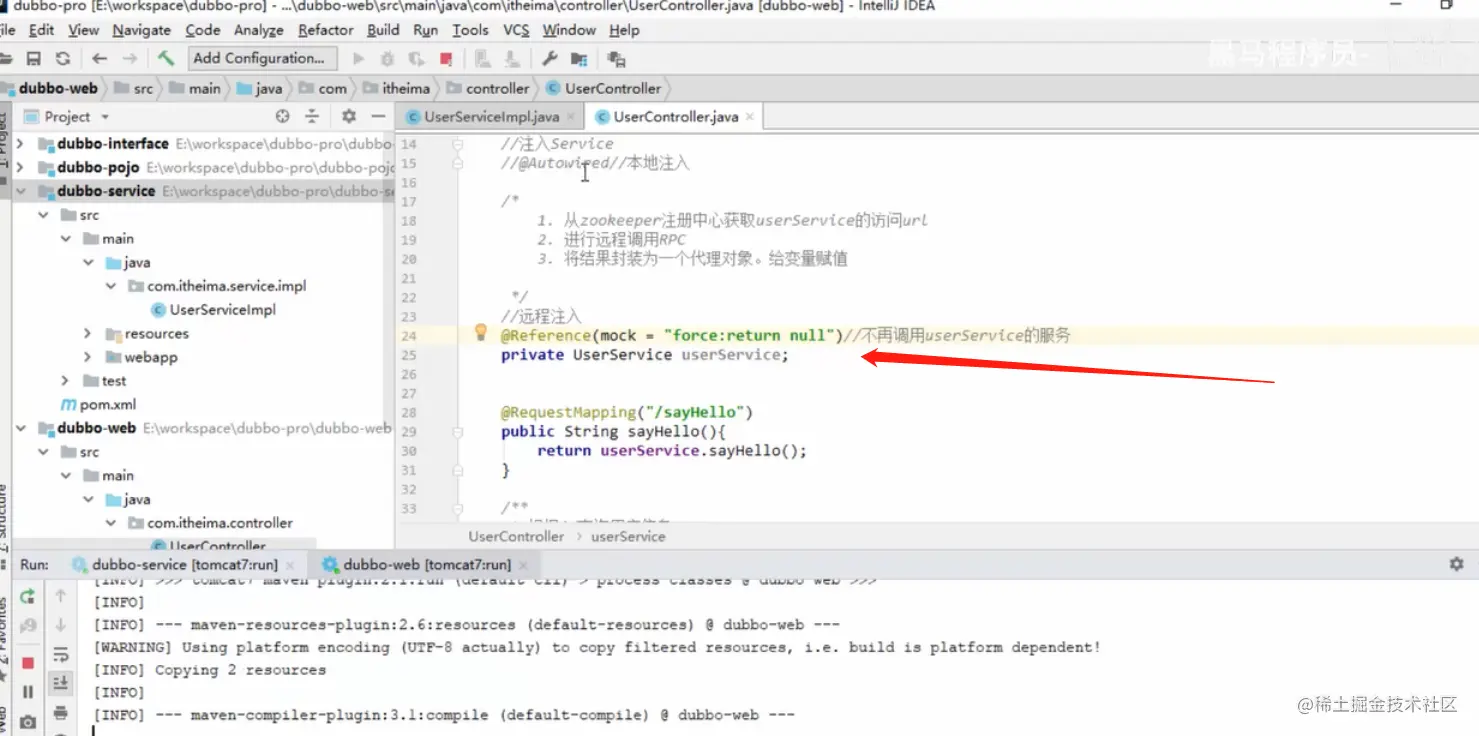Open the Edit menu

[x=42, y=30]
